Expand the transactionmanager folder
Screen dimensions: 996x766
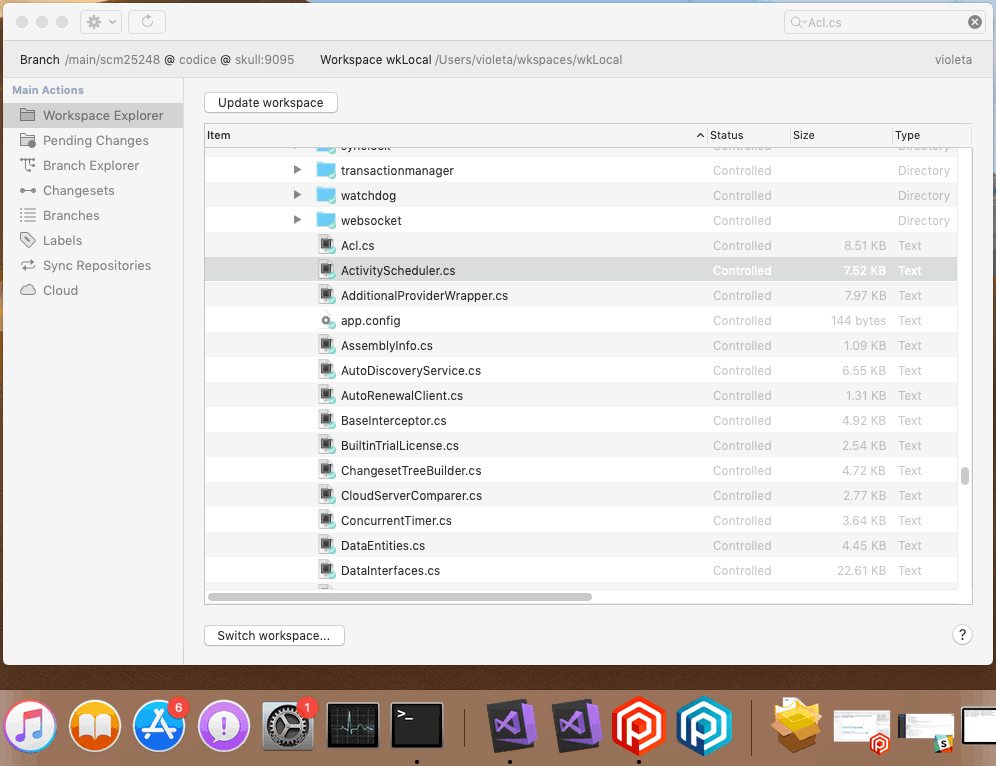click(x=297, y=170)
